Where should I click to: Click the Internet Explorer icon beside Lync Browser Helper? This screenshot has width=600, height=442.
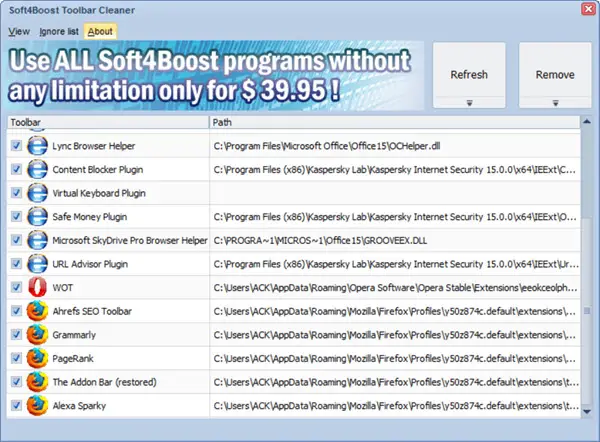coord(38,146)
